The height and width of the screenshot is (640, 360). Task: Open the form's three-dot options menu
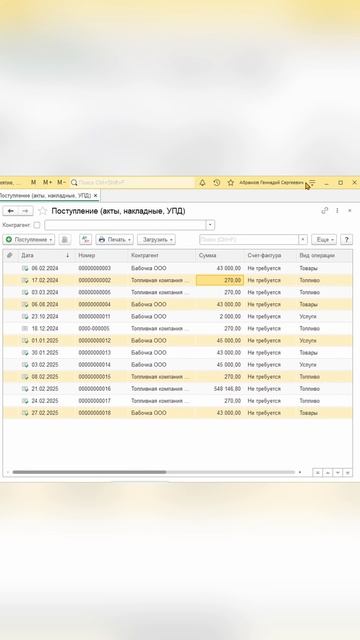337,211
